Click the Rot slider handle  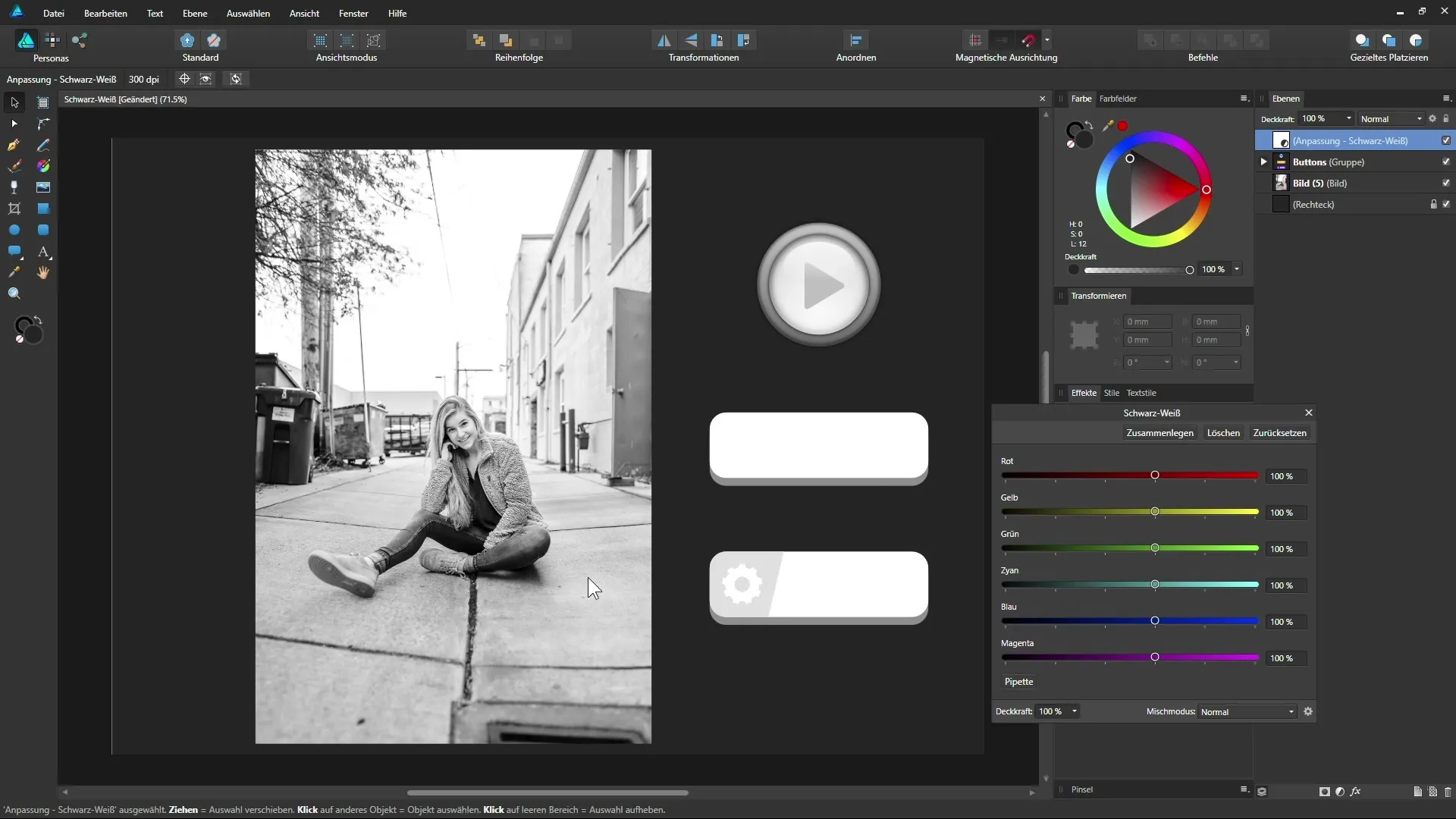(1155, 475)
